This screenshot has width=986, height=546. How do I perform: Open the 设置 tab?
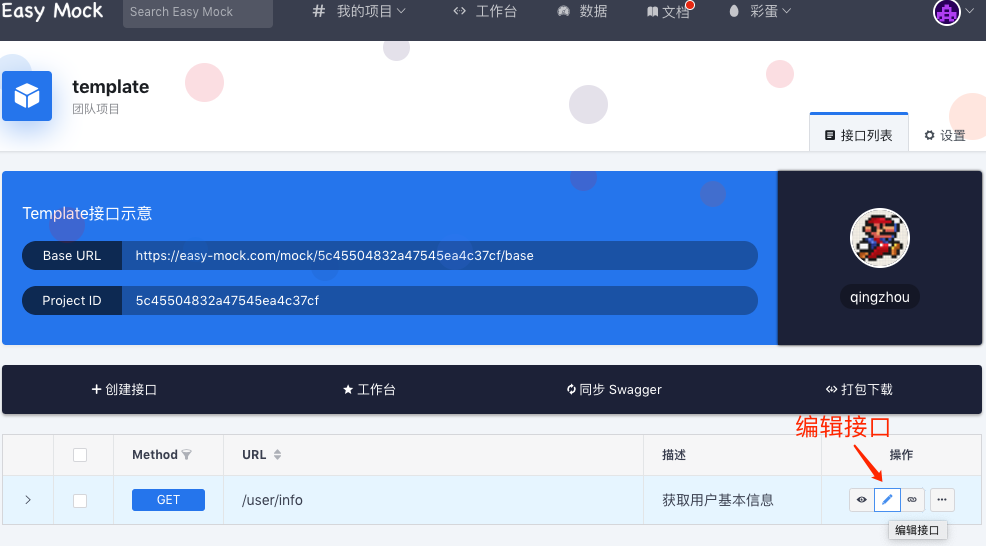click(944, 135)
